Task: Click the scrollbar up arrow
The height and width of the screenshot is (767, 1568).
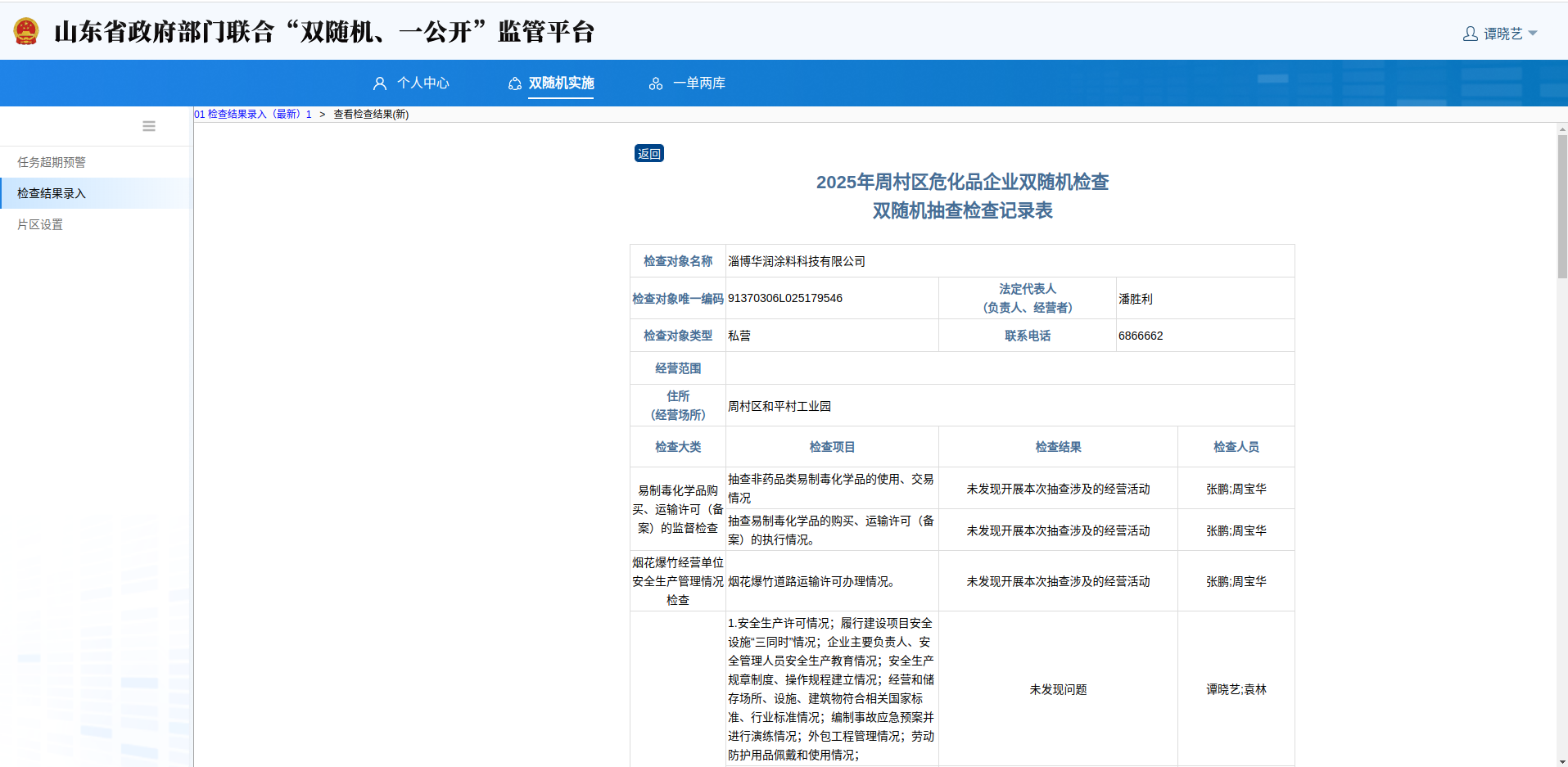Action: pyautogui.click(x=1562, y=129)
